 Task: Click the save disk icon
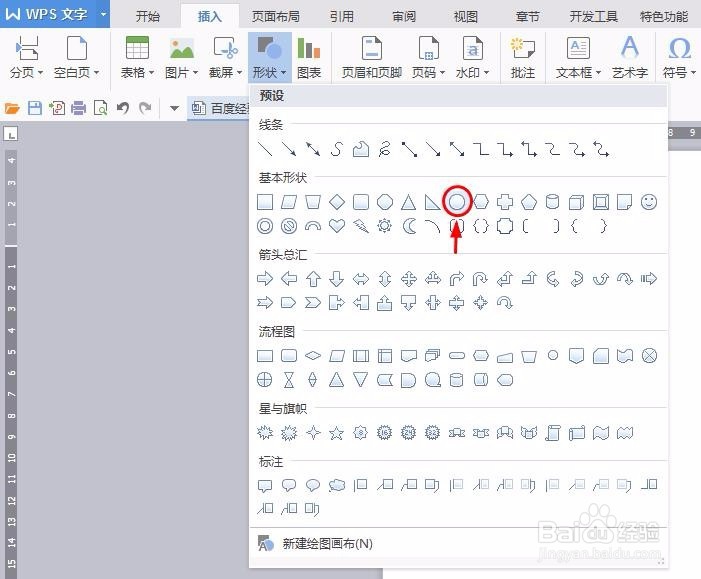coord(35,108)
